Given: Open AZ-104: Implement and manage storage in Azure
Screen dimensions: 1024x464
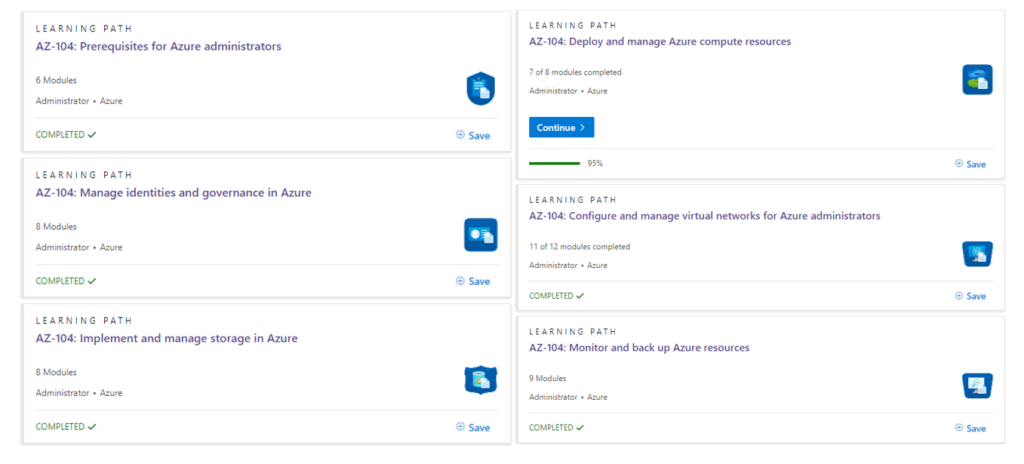Looking at the screenshot, I should (x=167, y=339).
